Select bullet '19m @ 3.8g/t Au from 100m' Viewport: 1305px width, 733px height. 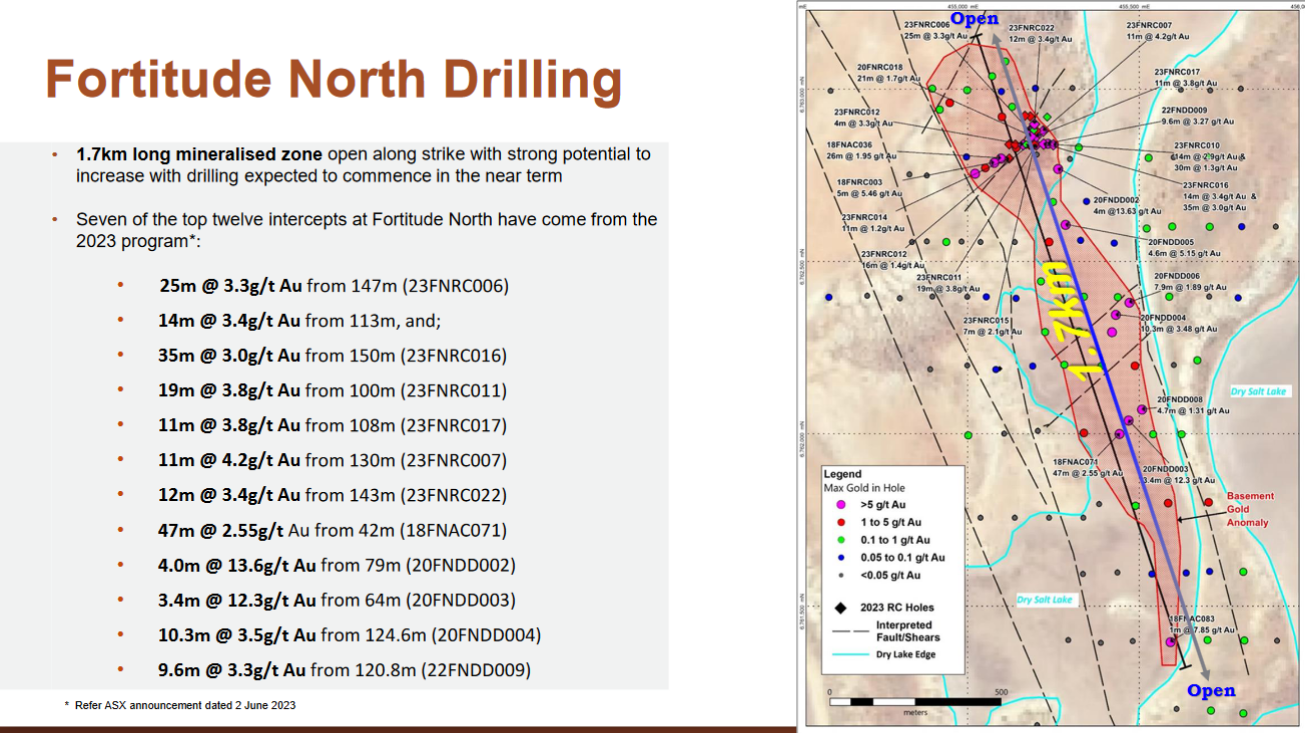pyautogui.click(x=332, y=391)
